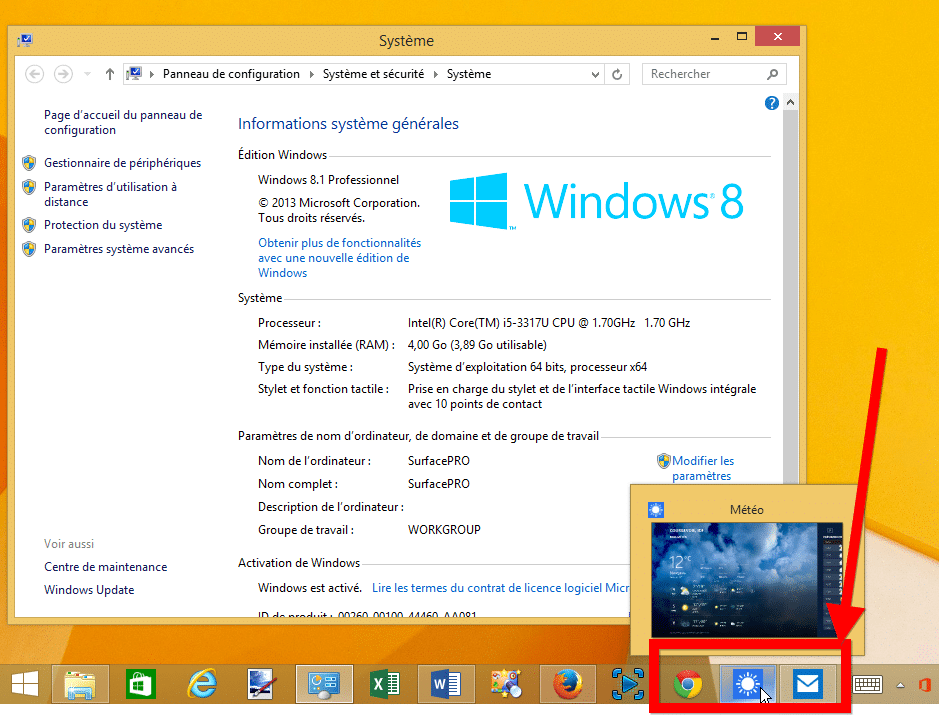
Task: Open the Mail app on taskbar
Action: point(808,683)
